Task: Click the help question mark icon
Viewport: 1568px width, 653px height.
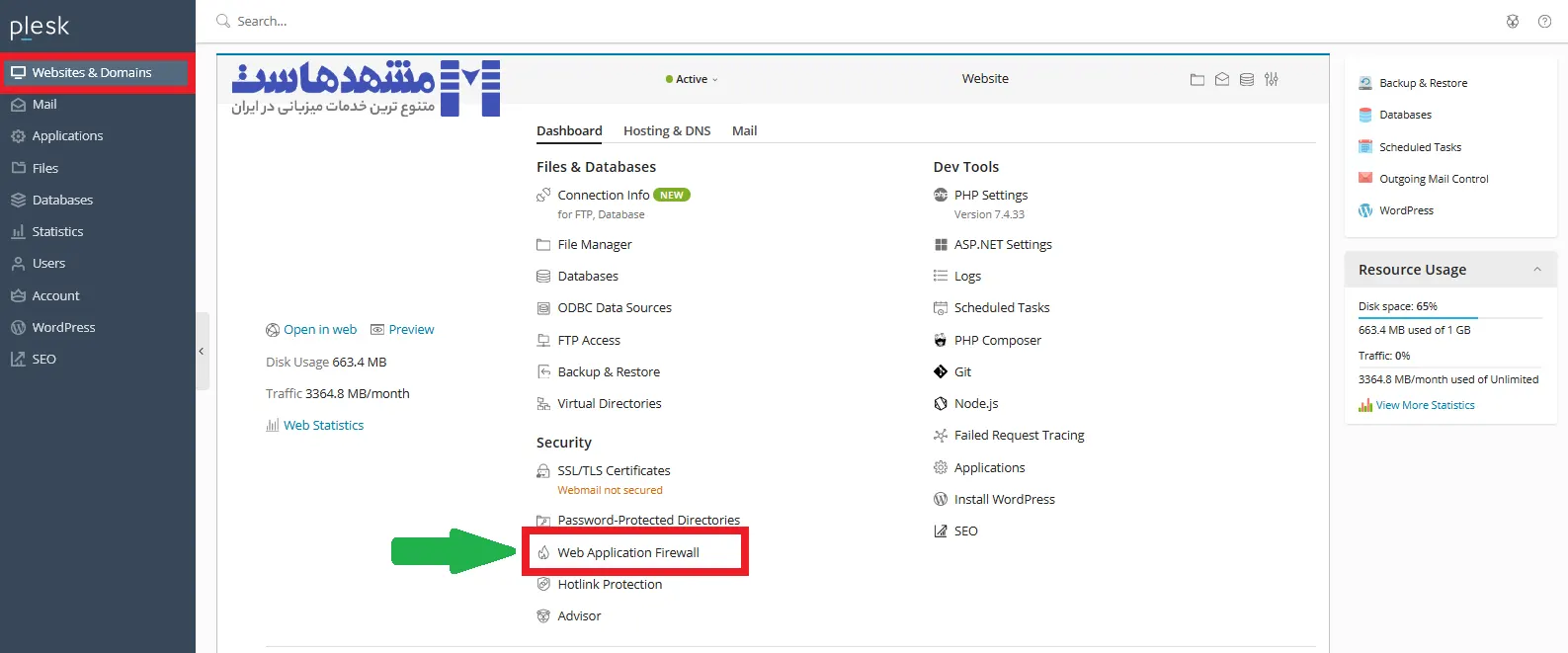Action: tap(1544, 22)
